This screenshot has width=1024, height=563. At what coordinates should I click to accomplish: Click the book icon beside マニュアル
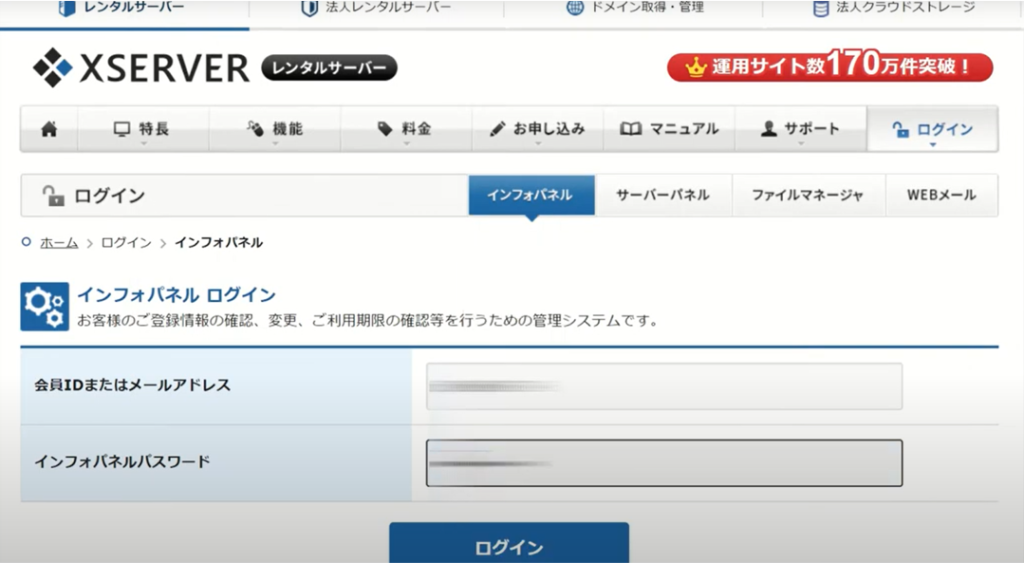[630, 129]
